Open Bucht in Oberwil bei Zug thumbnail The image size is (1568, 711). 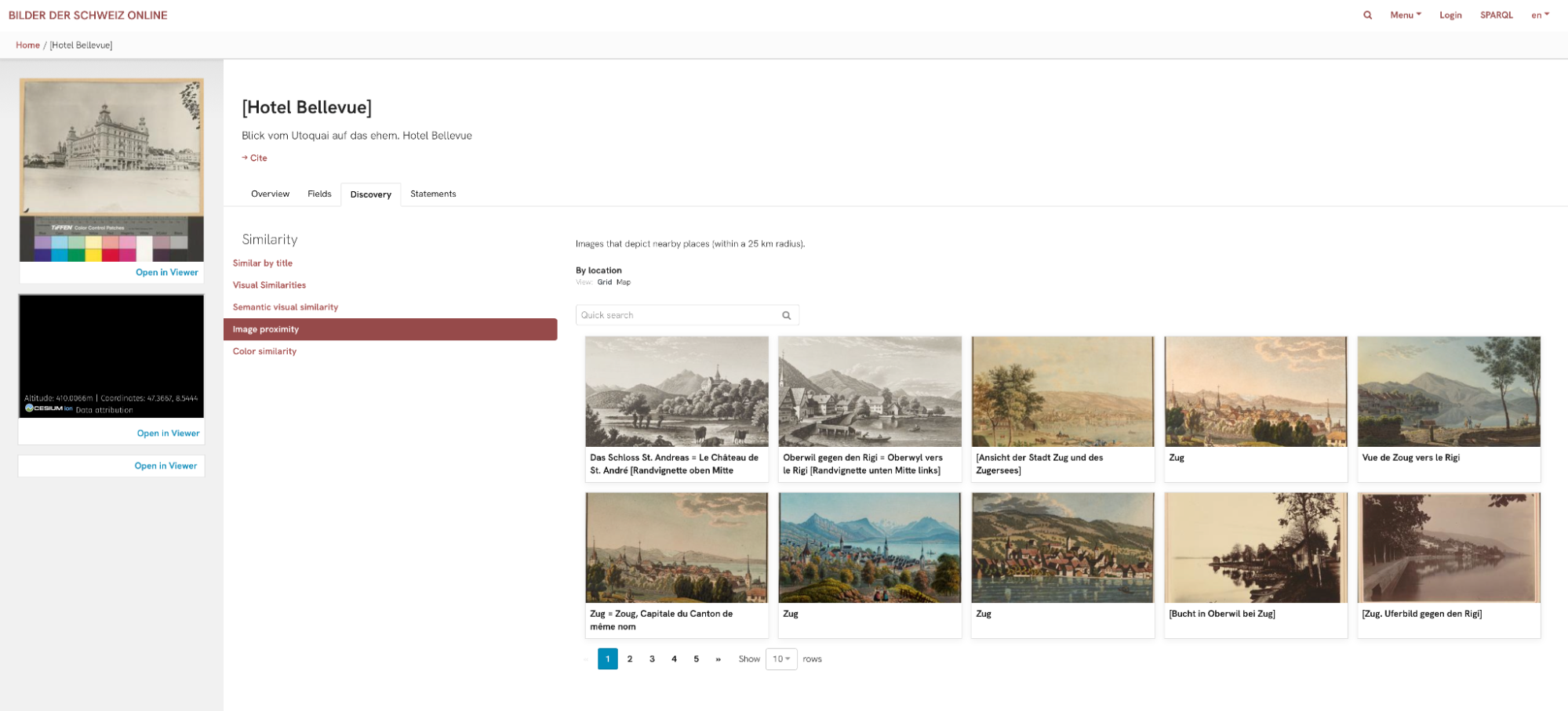click(1256, 548)
